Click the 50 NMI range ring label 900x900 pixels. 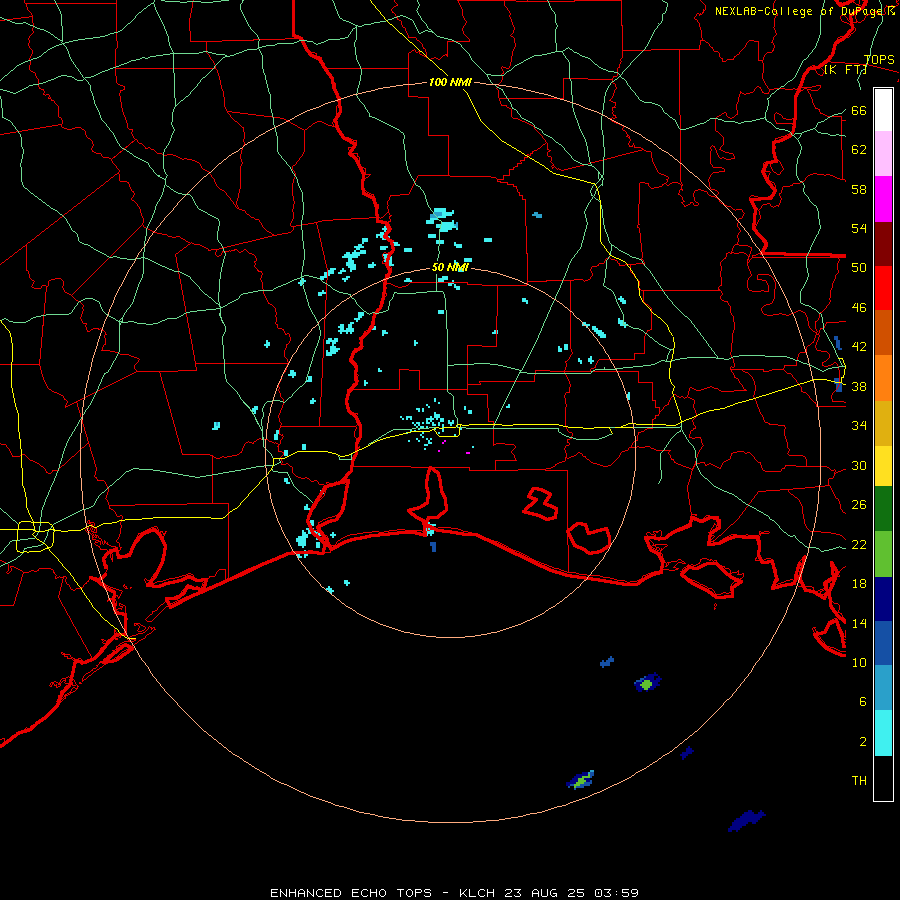tap(450, 267)
